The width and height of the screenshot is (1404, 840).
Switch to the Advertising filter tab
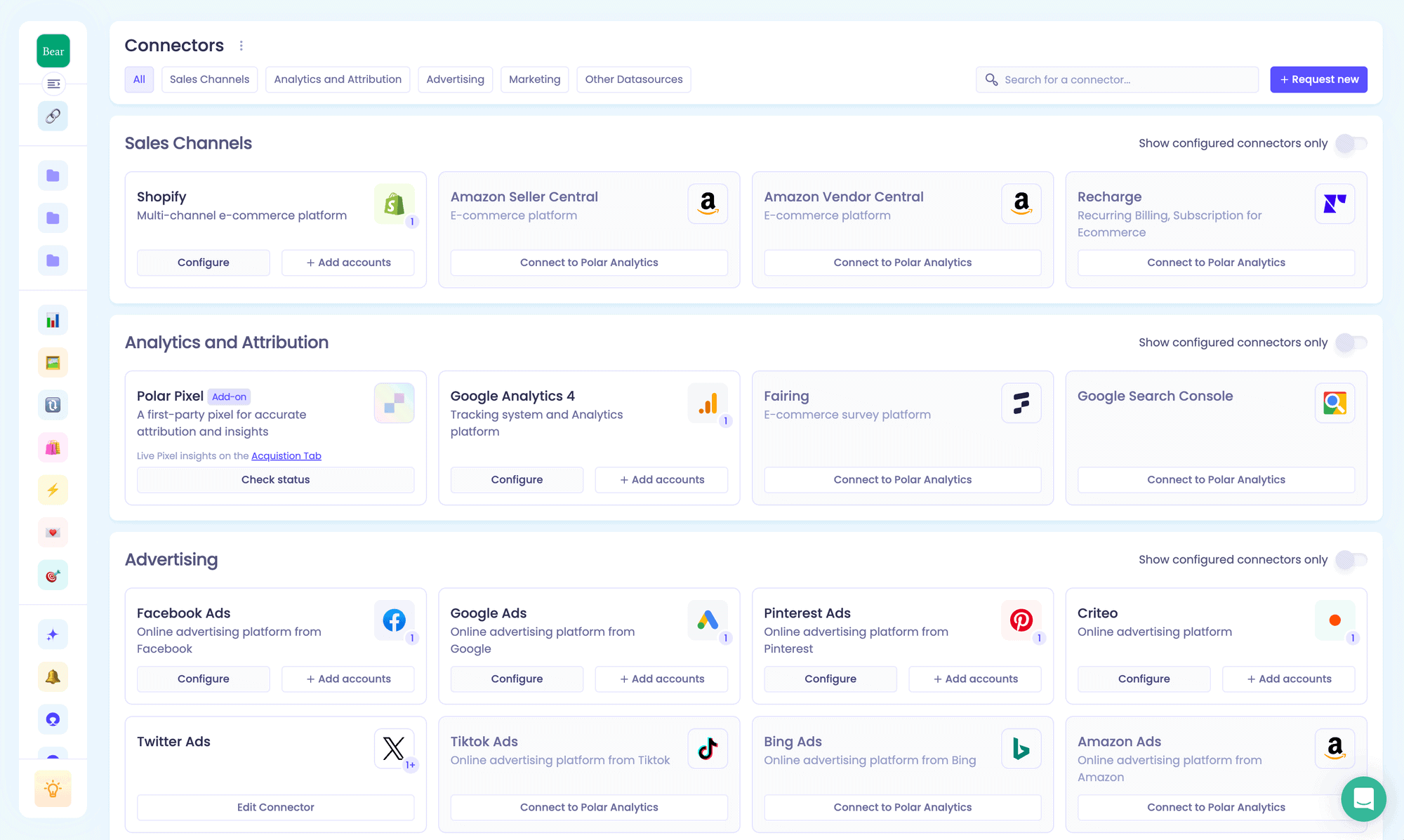pos(455,79)
